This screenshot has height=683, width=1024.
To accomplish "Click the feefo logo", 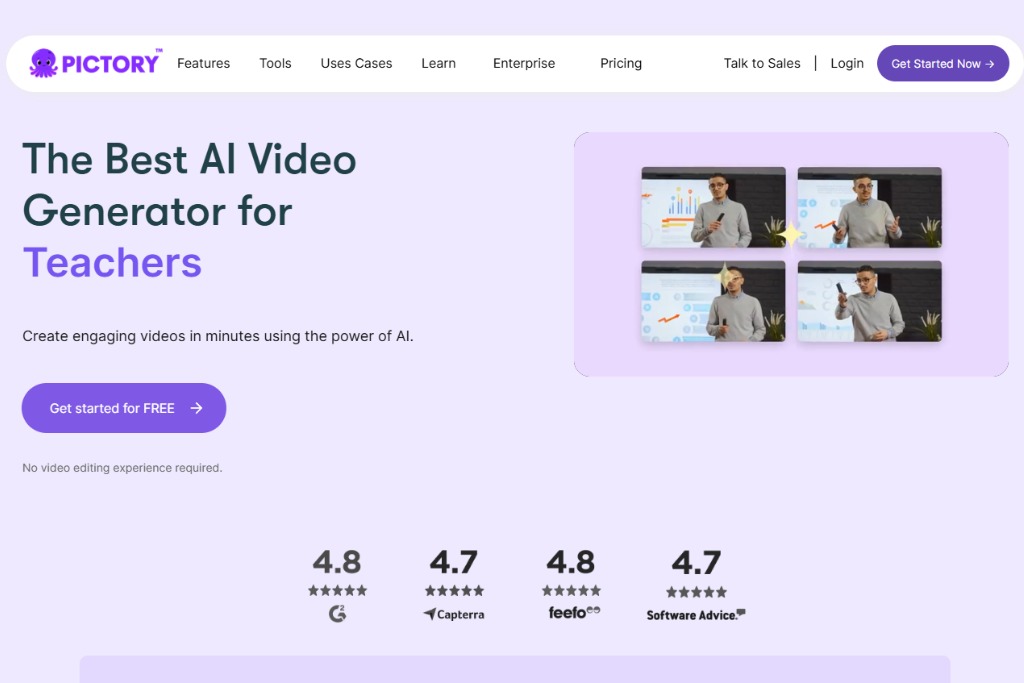I will coord(574,612).
